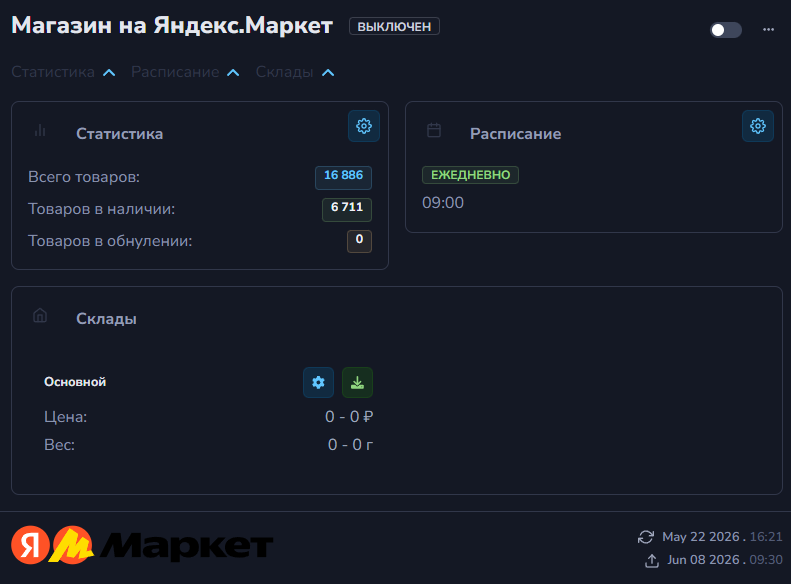
Task: Open Расписание settings gear
Action: click(x=758, y=126)
